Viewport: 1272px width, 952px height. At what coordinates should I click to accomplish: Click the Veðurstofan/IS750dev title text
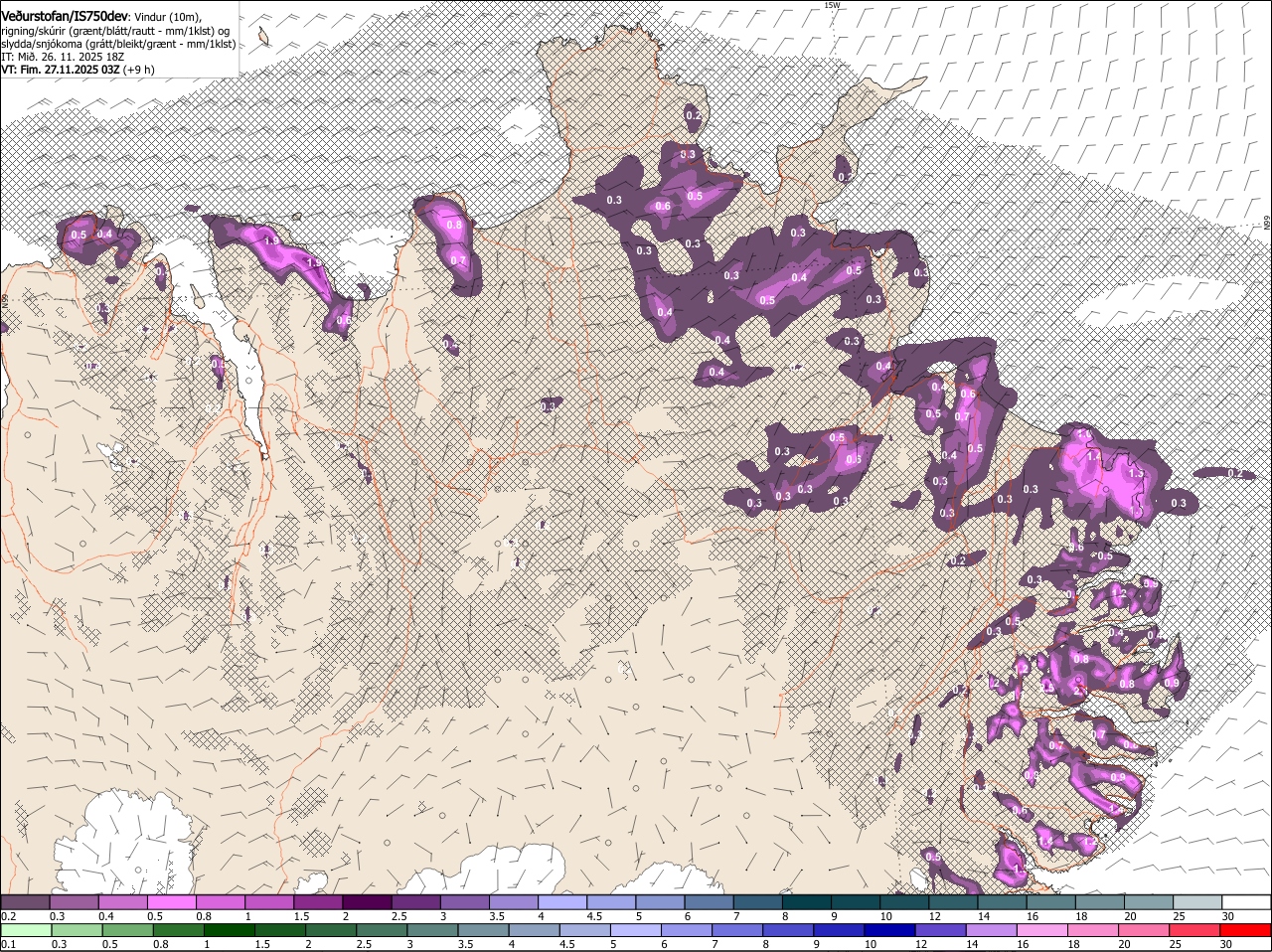coord(65,16)
